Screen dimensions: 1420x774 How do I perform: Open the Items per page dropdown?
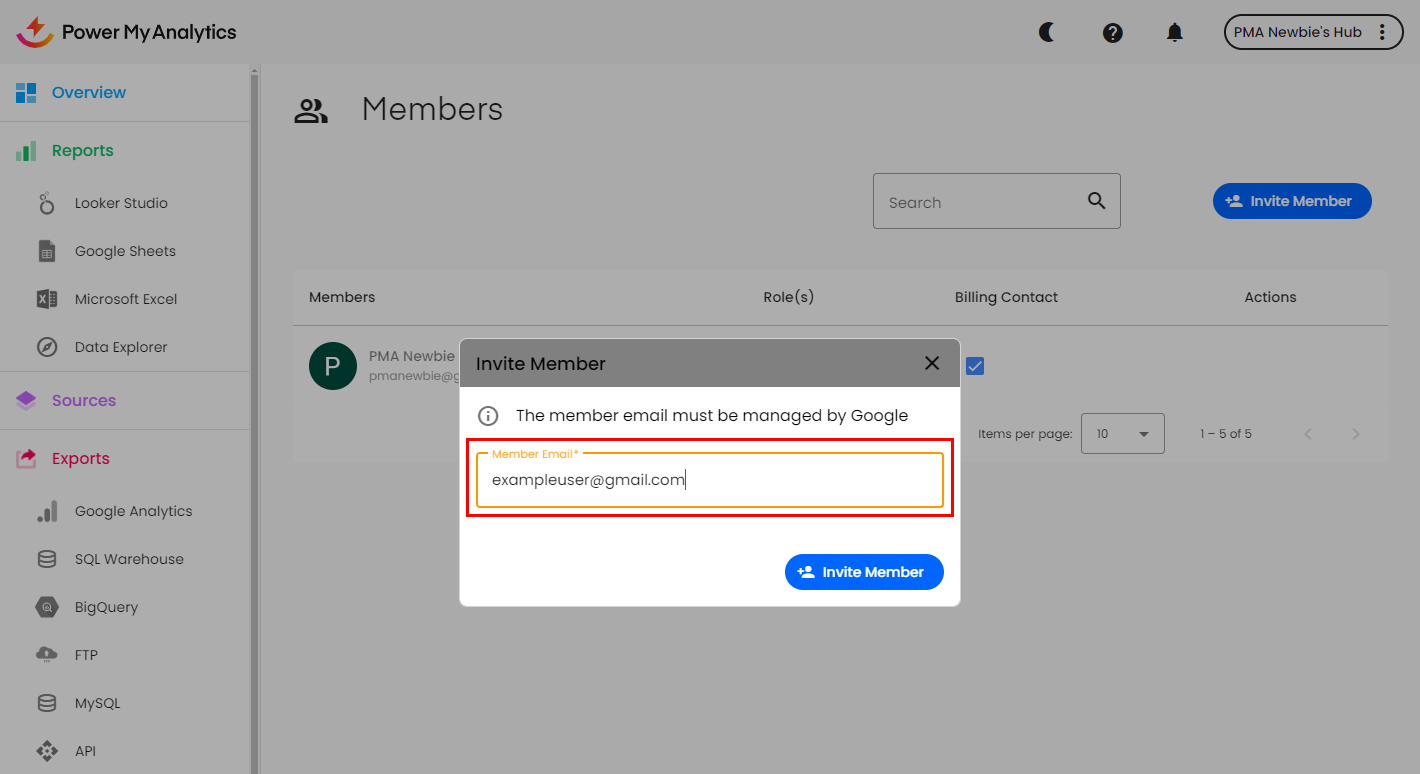pyautogui.click(x=1122, y=434)
